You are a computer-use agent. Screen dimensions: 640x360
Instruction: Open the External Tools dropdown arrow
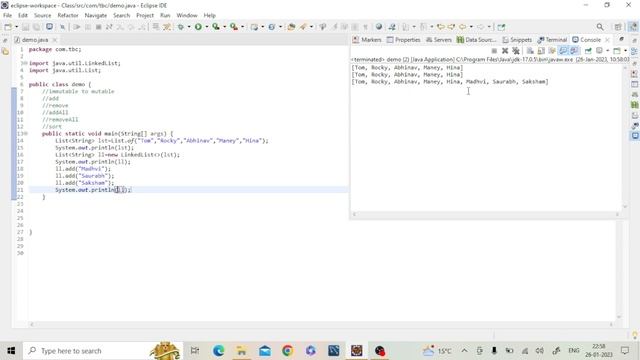tap(242, 27)
